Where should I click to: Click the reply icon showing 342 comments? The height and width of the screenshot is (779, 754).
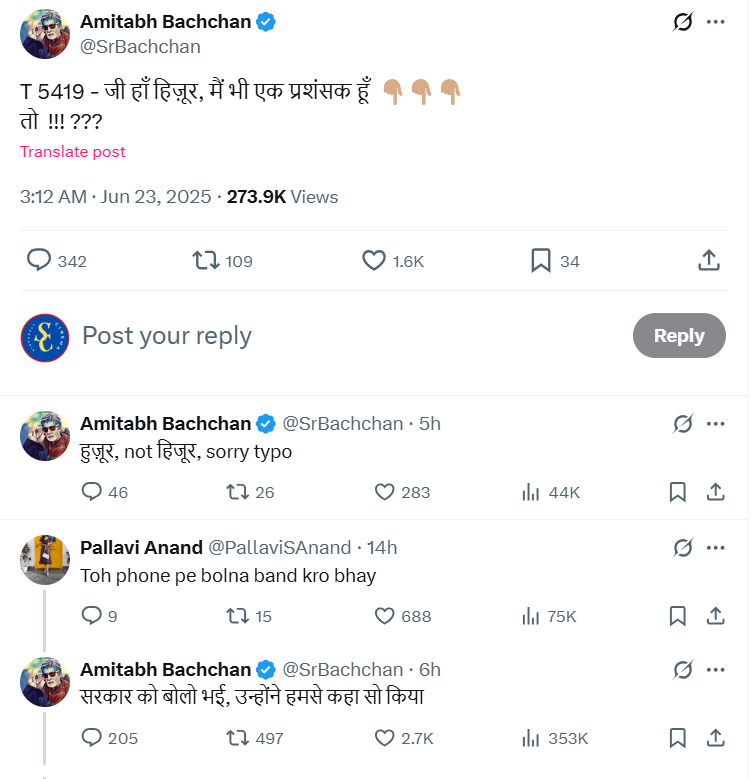(x=39, y=261)
